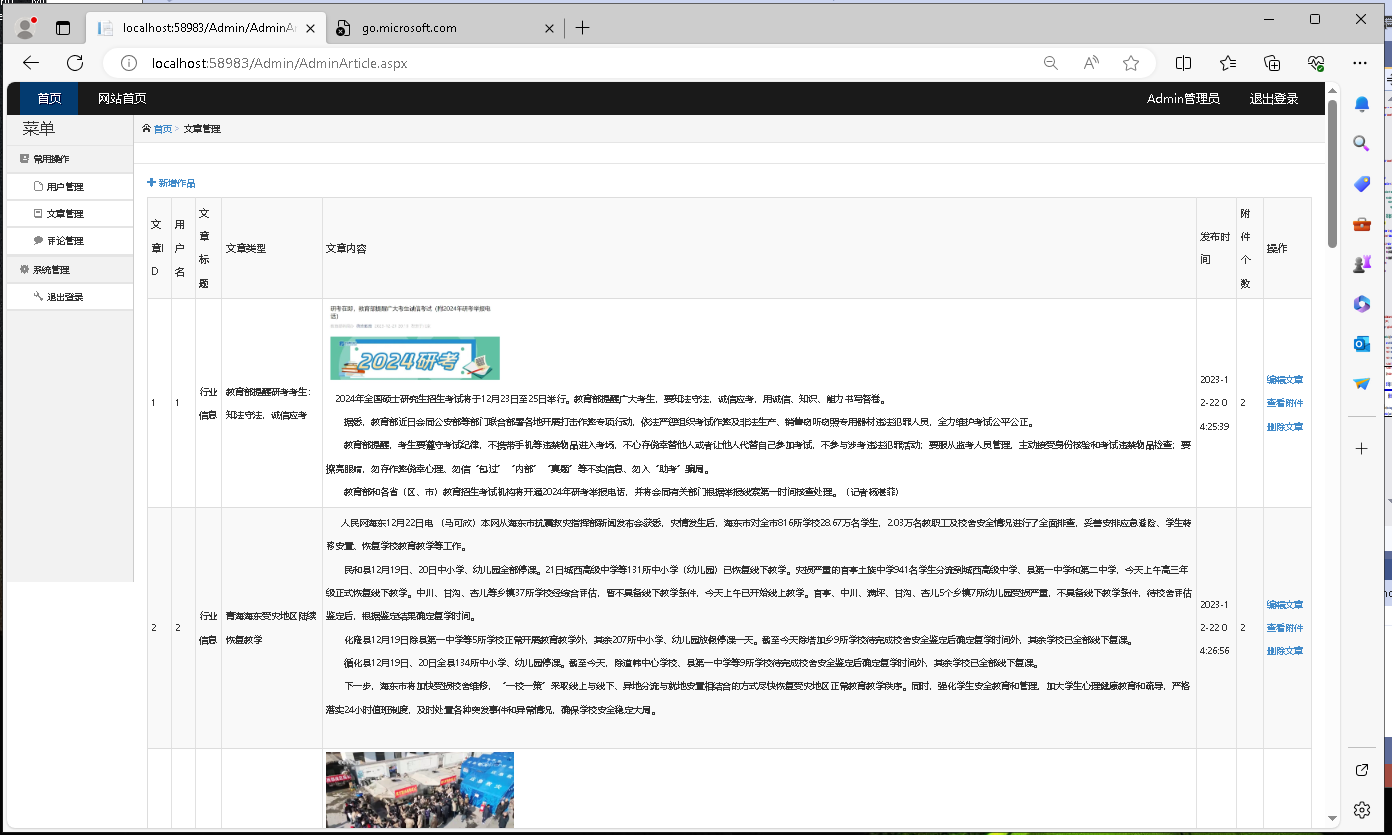Toggle the favorites star for this page
Image resolution: width=1392 pixels, height=835 pixels.
(x=1131, y=62)
